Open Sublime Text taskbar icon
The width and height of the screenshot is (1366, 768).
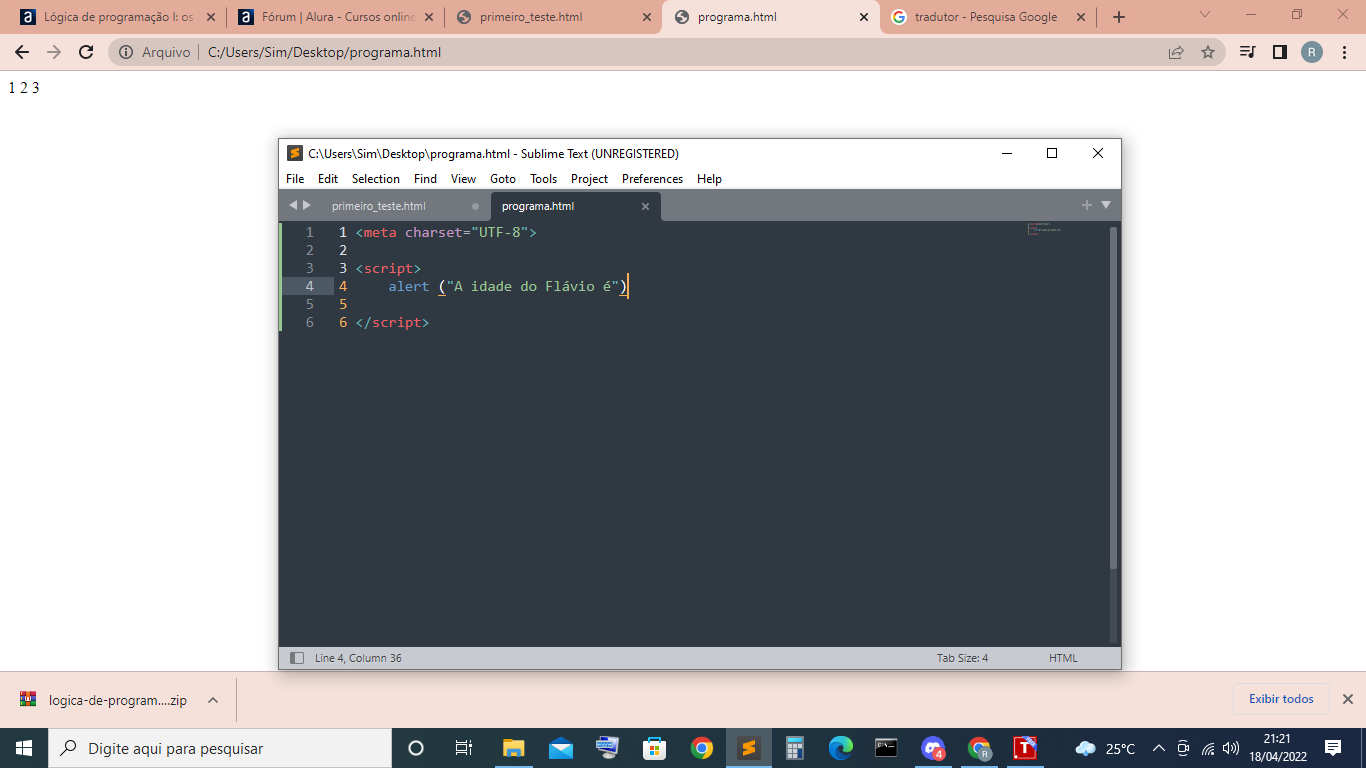coord(748,748)
